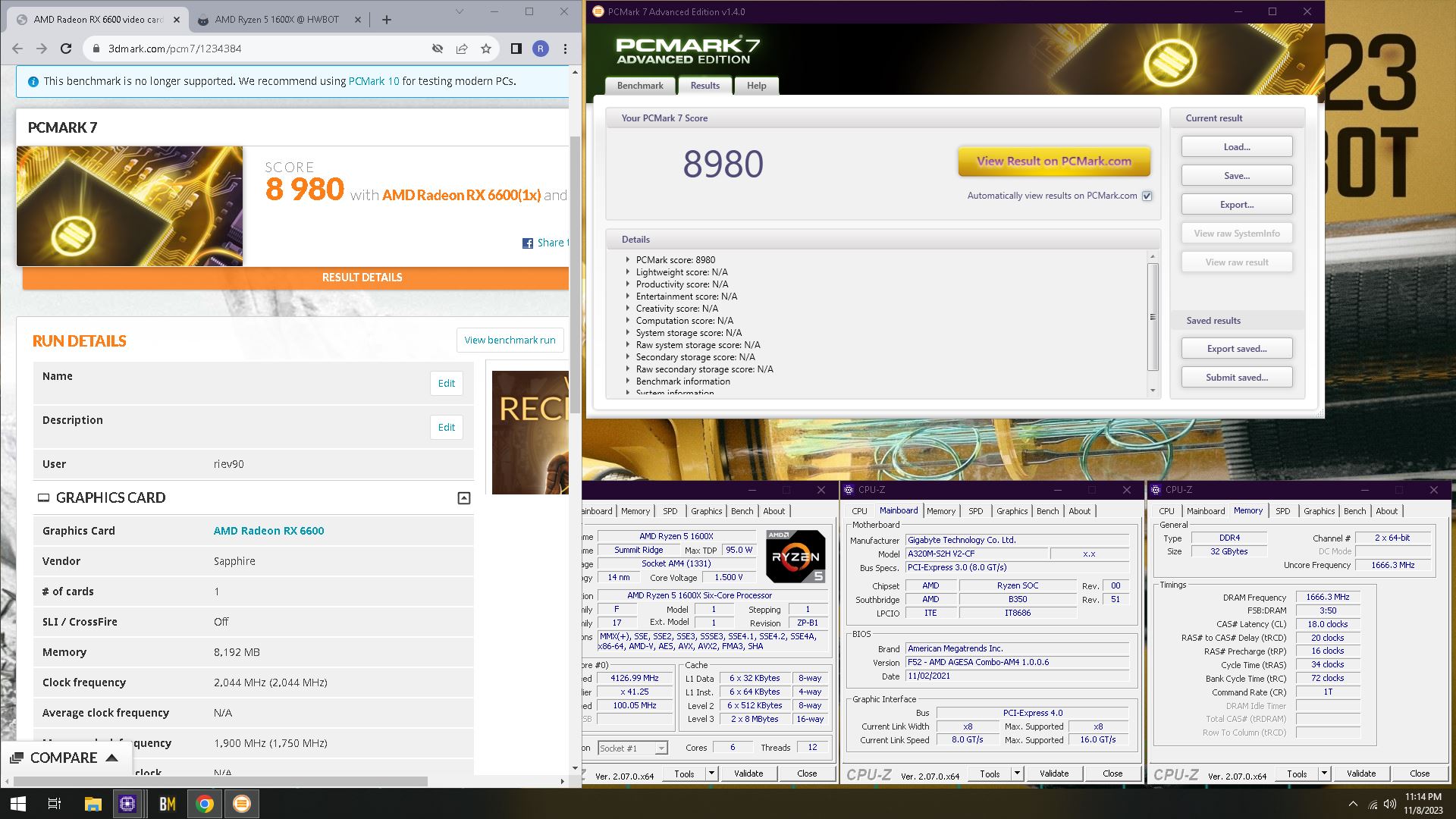Open SPD tab in Mainboard CPU-Z window
1456x819 pixels.
[975, 511]
